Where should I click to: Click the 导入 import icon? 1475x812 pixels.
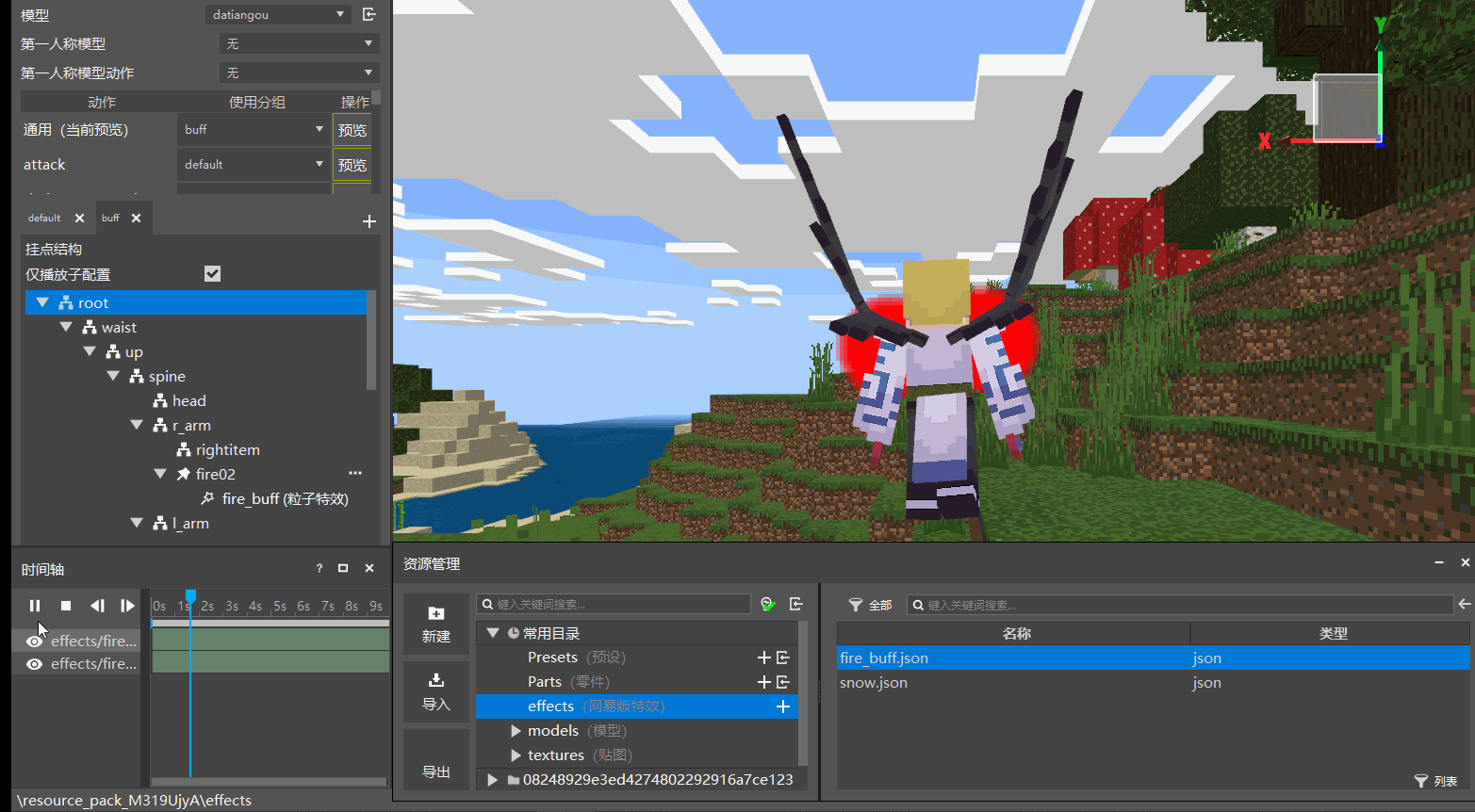click(436, 680)
